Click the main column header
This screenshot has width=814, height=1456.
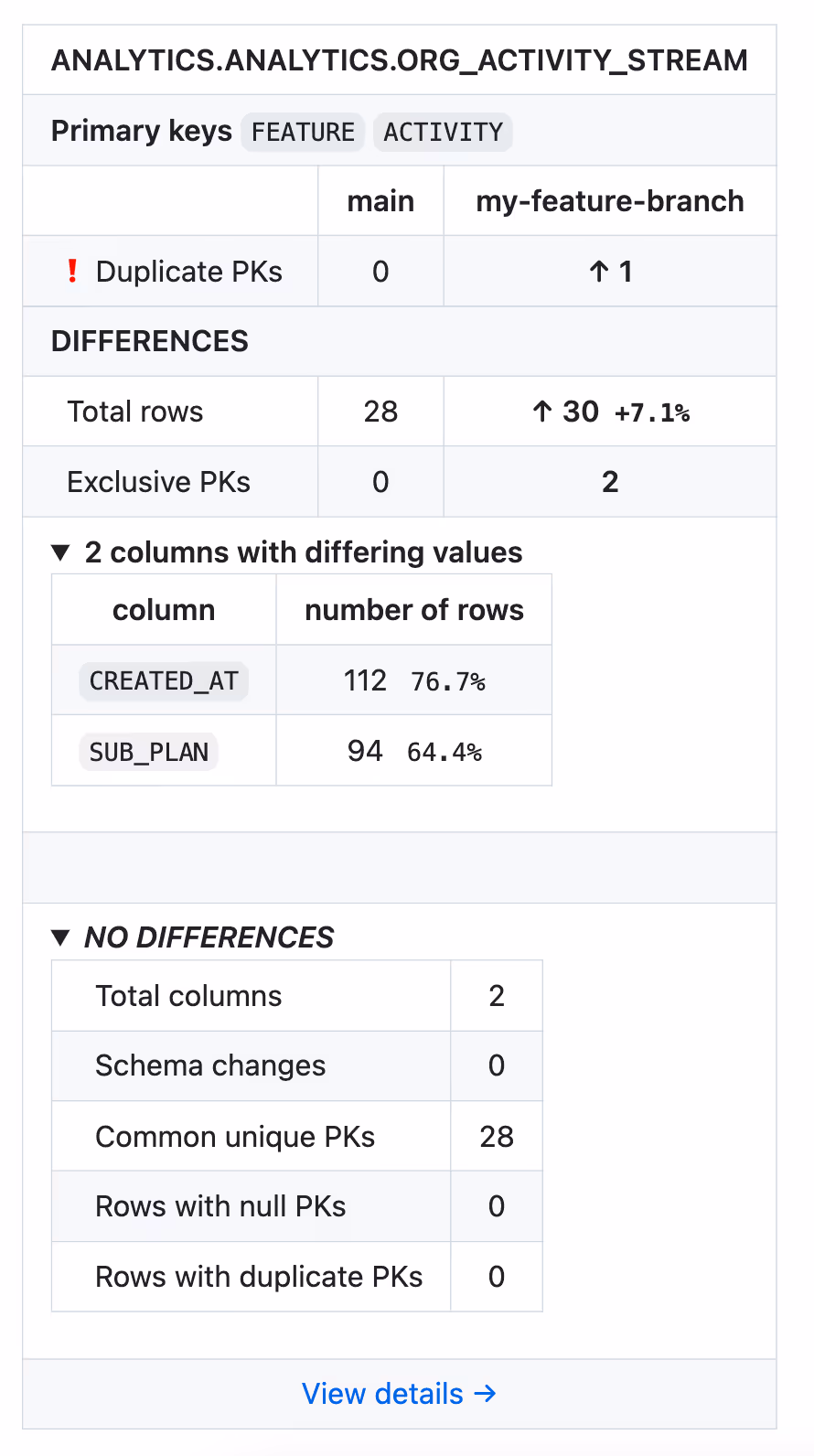380,201
